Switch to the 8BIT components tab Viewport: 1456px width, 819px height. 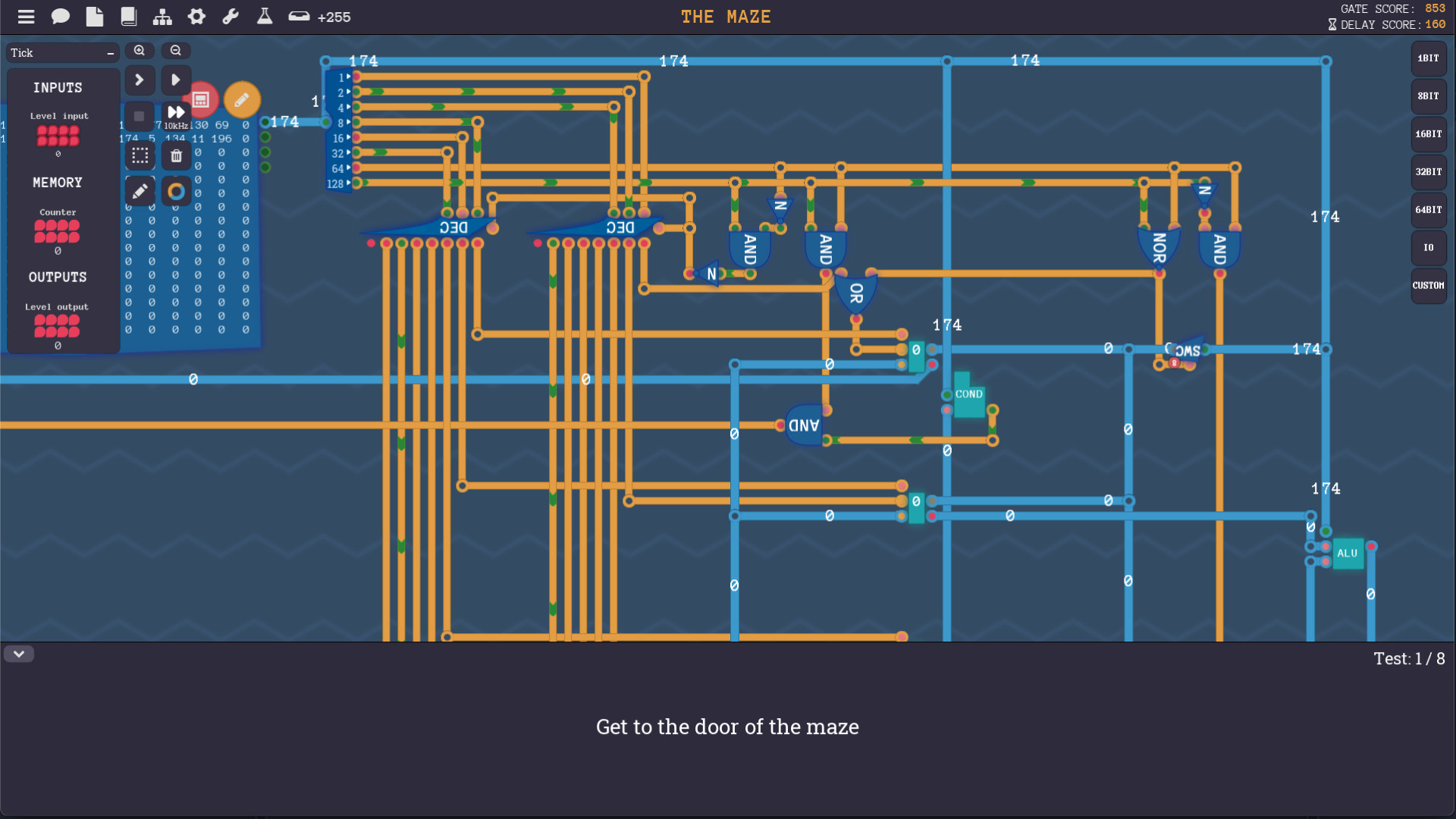[x=1429, y=96]
